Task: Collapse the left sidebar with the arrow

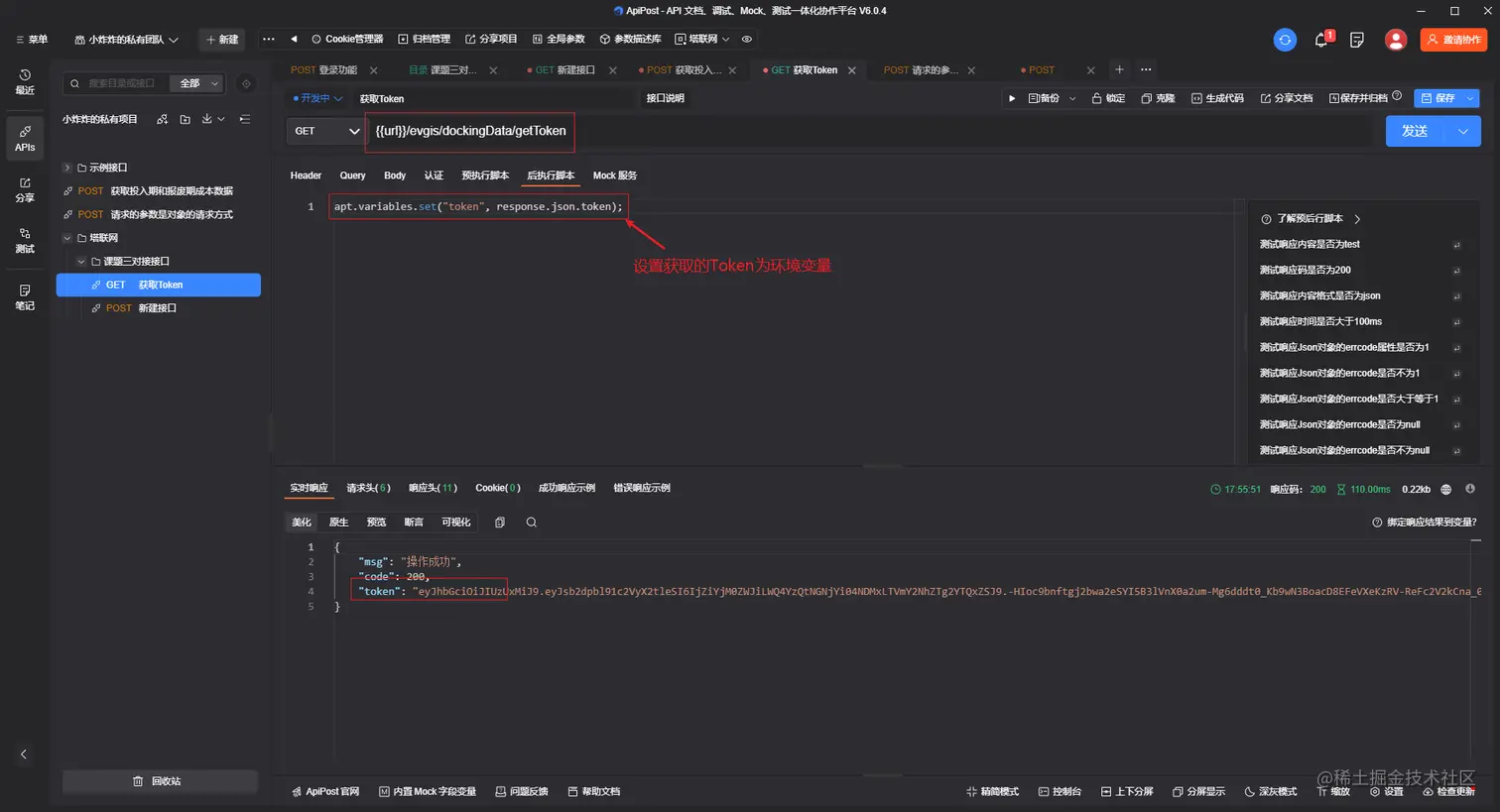Action: click(24, 754)
